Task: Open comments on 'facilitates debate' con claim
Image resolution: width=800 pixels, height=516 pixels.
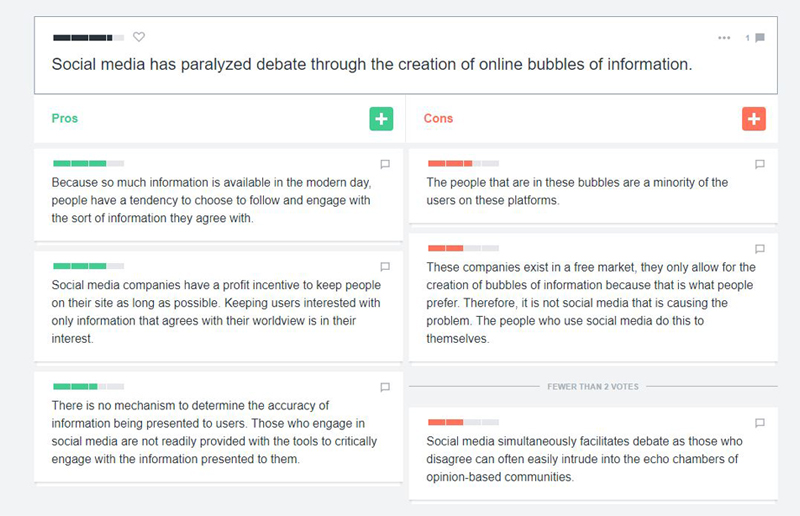Action: (759, 423)
